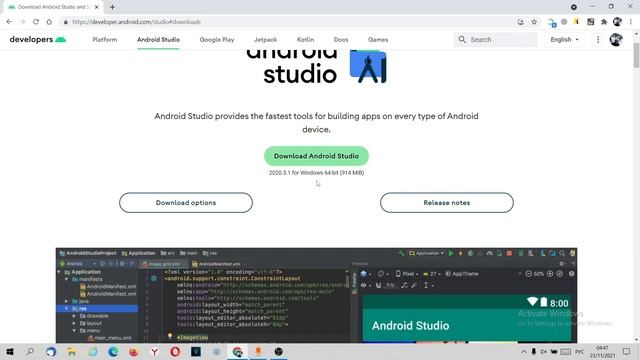The image size is (640, 360).
Task: Show hidden system tray icons
Action: pos(524,351)
